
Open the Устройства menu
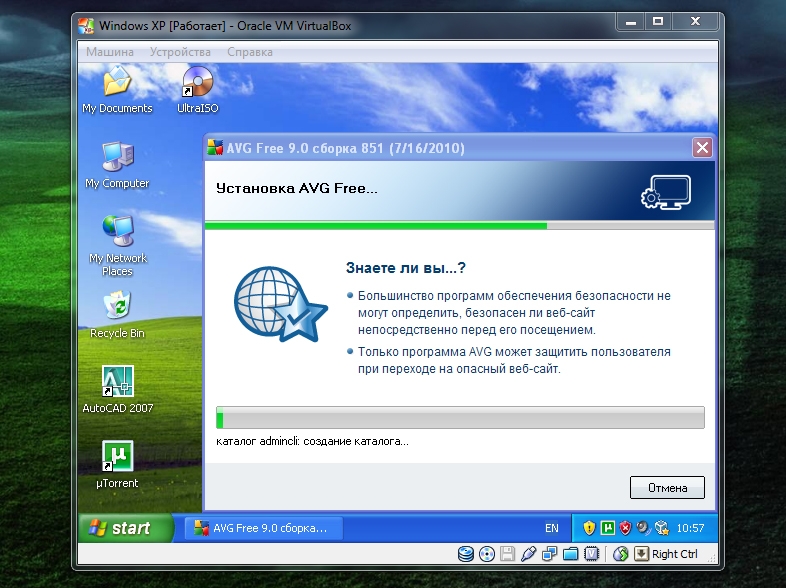click(x=180, y=51)
